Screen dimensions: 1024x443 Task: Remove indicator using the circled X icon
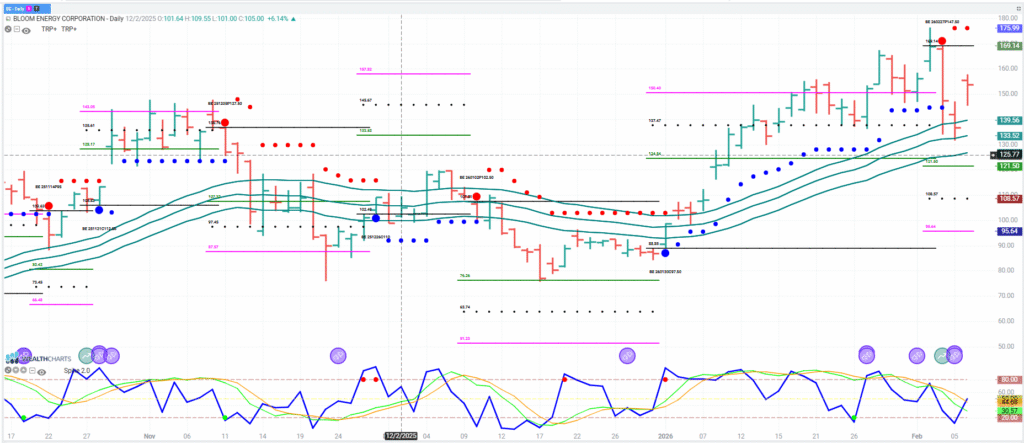[x=8, y=30]
